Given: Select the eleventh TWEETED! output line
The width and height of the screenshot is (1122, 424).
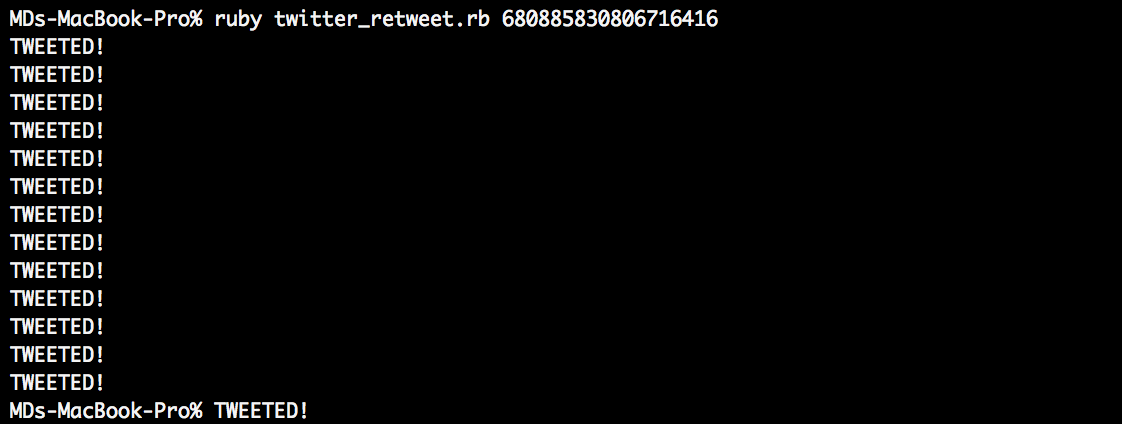Looking at the screenshot, I should [57, 327].
